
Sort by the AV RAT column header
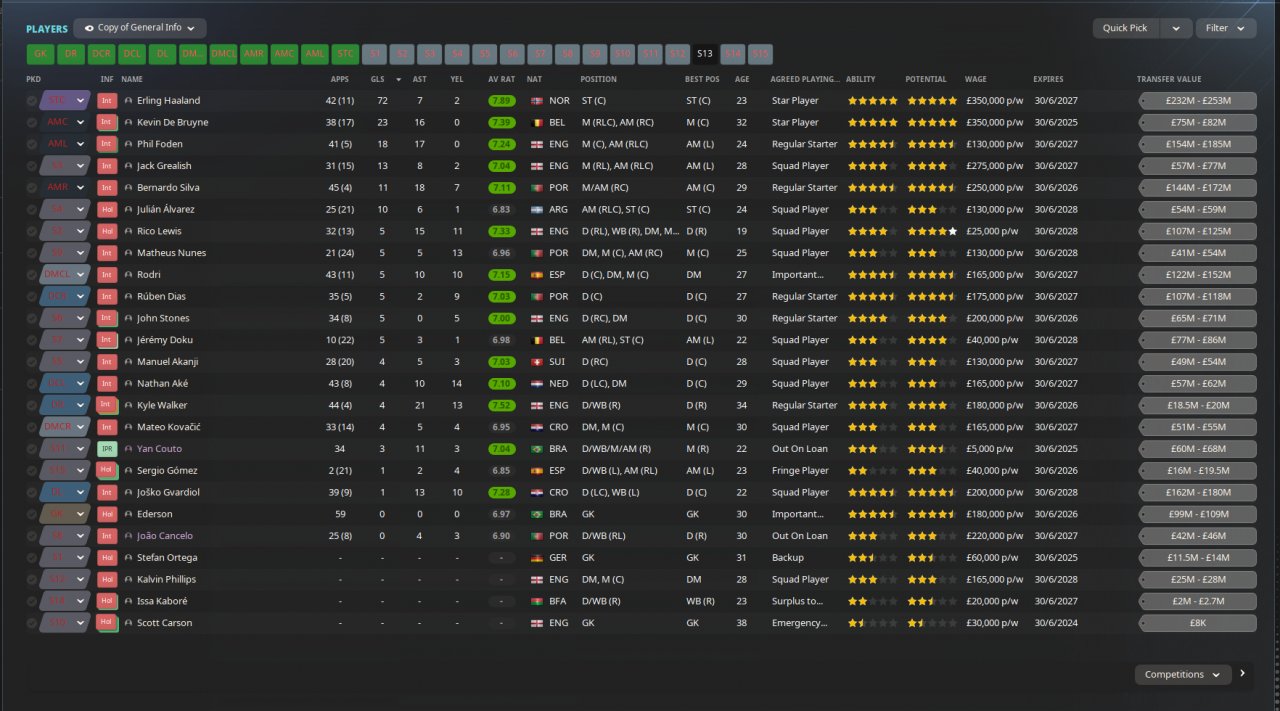pos(502,79)
